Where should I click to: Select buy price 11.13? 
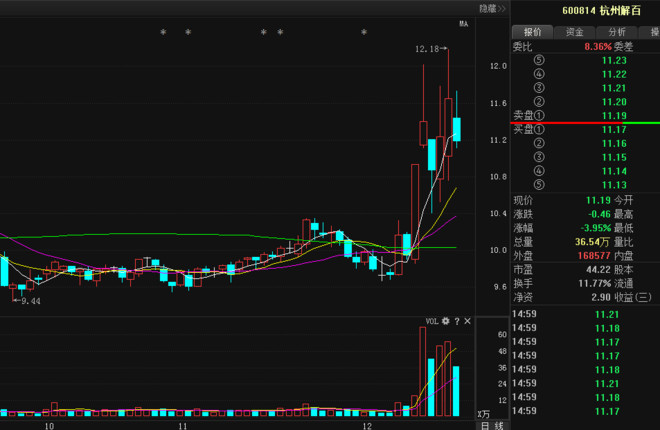[x=614, y=185]
